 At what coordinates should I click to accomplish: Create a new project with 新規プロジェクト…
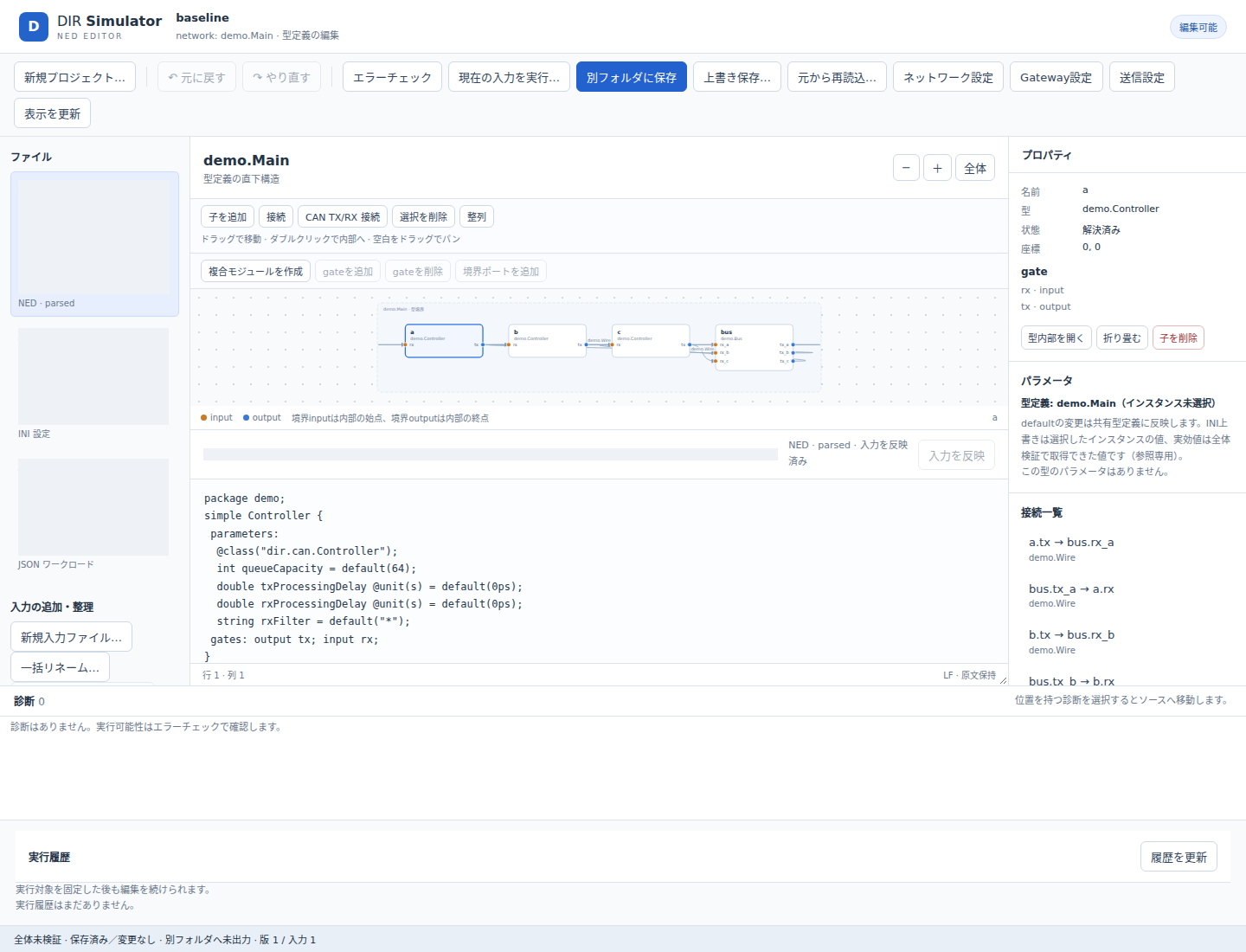click(x=74, y=77)
